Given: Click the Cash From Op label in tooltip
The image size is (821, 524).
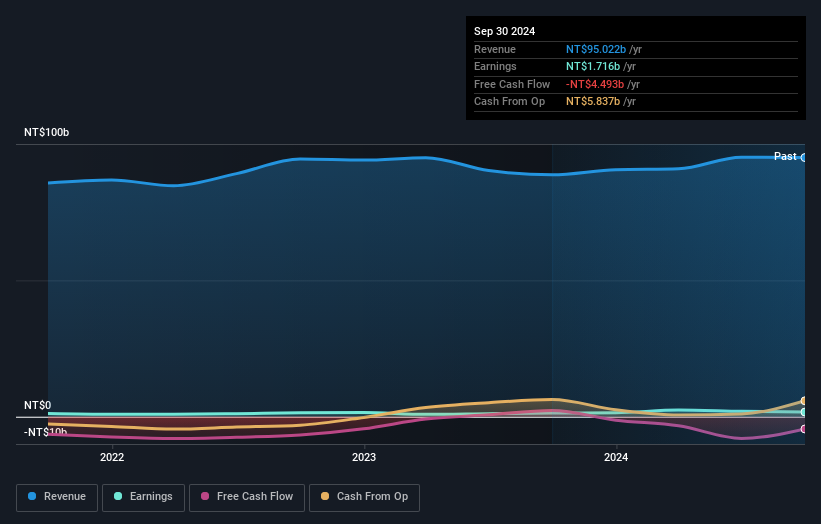Looking at the screenshot, I should (x=509, y=102).
